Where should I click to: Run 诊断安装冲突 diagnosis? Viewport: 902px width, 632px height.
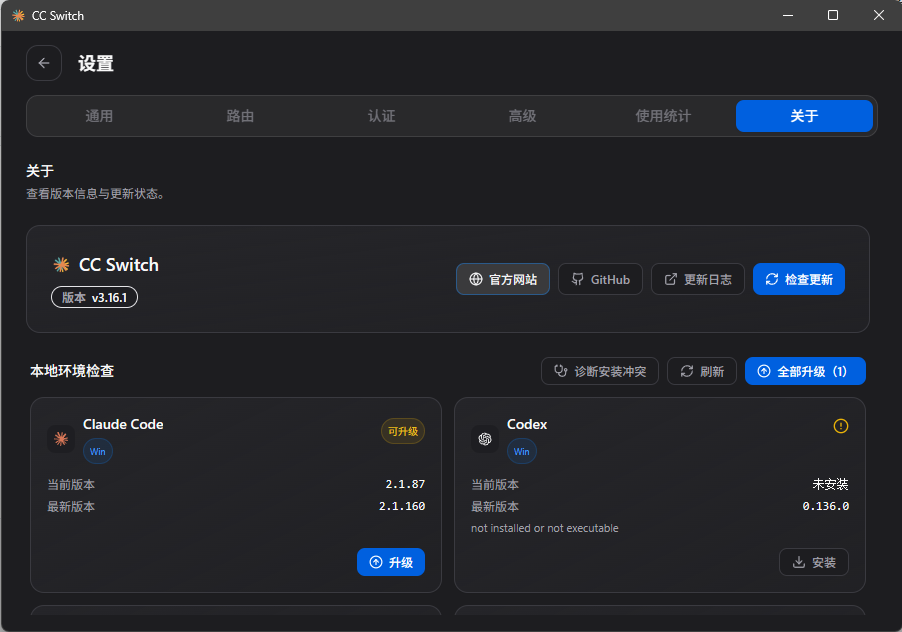(599, 371)
